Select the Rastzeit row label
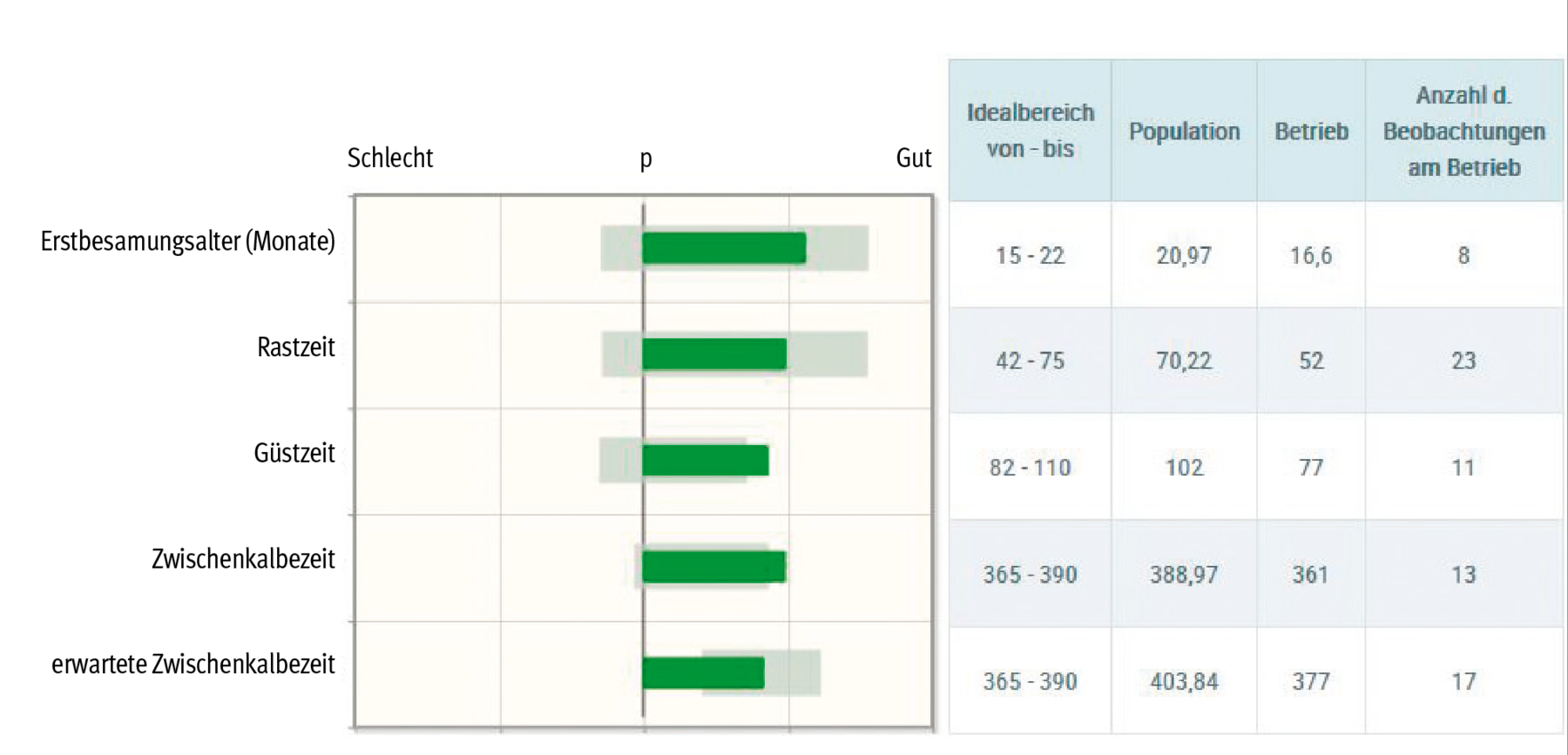The width and height of the screenshot is (1568, 755). point(295,347)
